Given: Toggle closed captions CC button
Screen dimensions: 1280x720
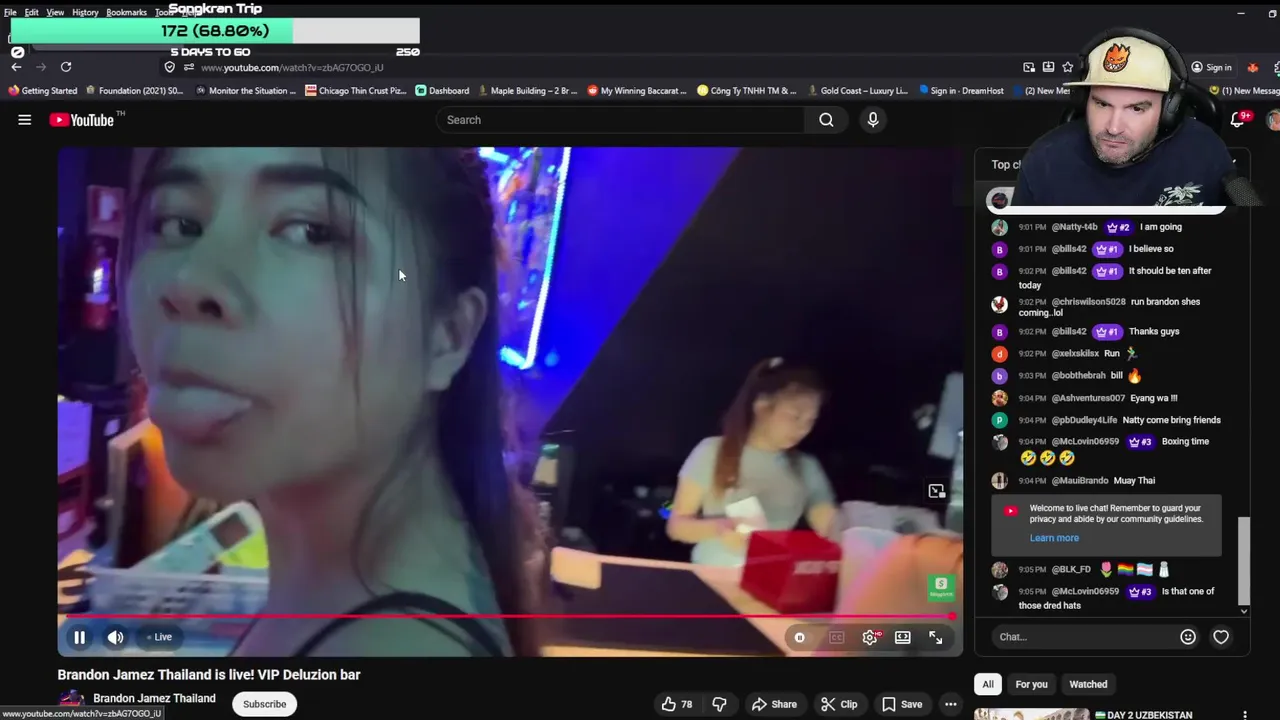Looking at the screenshot, I should point(837,637).
